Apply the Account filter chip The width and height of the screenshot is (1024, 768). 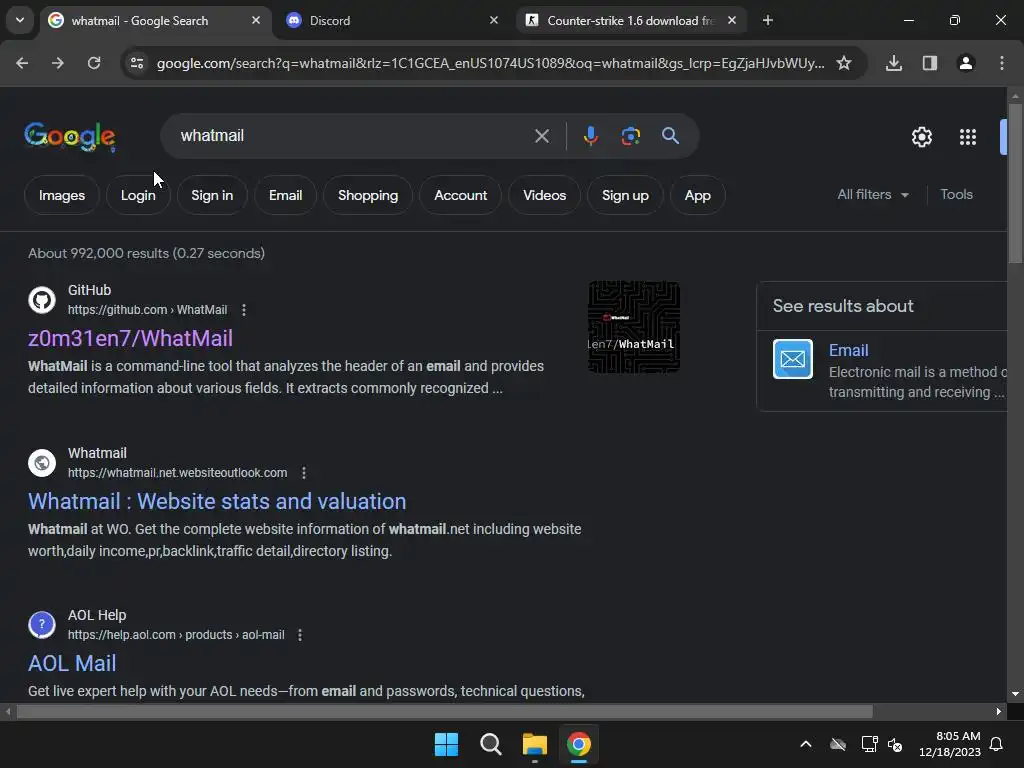tap(460, 195)
